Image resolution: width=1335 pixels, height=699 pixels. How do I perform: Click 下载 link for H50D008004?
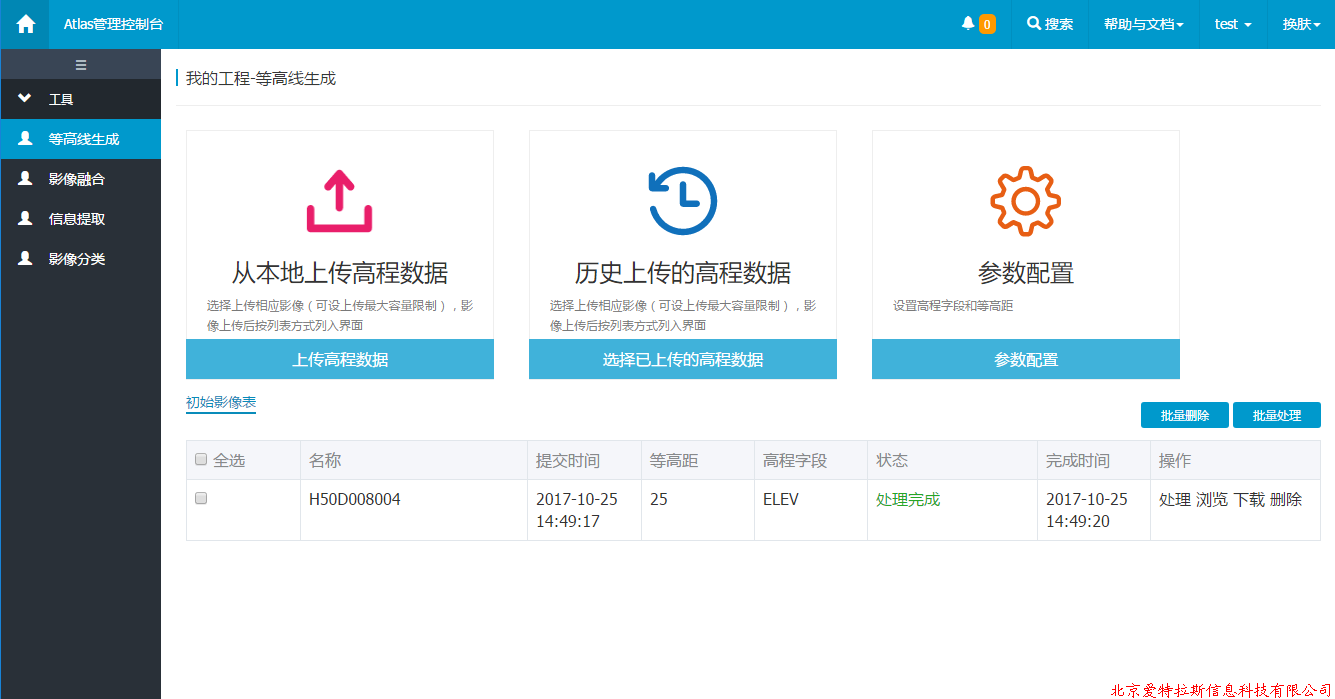point(1249,499)
